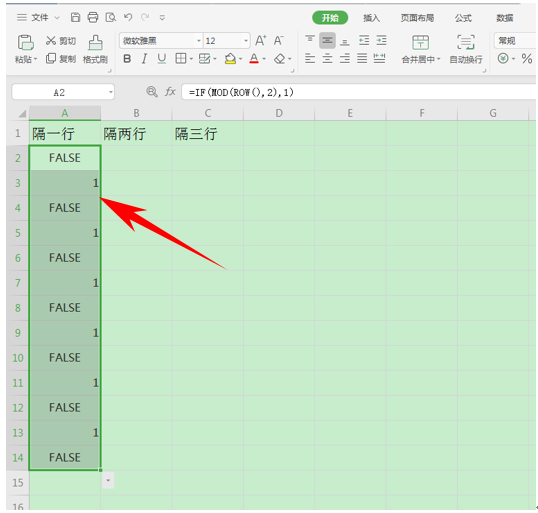
Task: Increase the indent
Action: coord(382,40)
